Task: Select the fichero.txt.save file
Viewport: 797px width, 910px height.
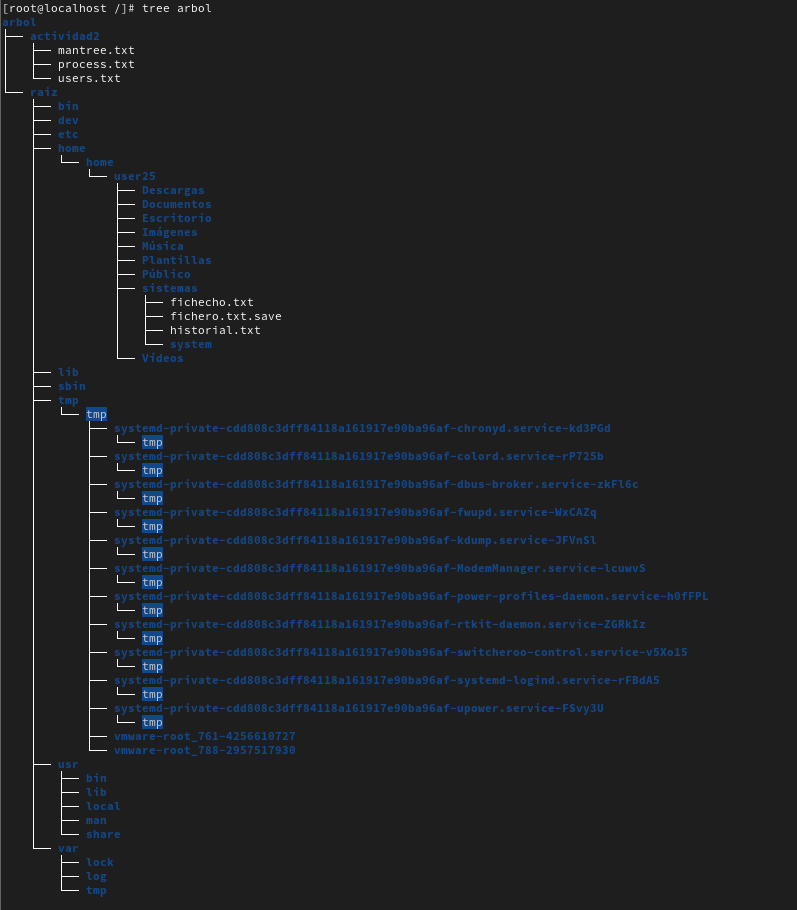Action: (225, 316)
